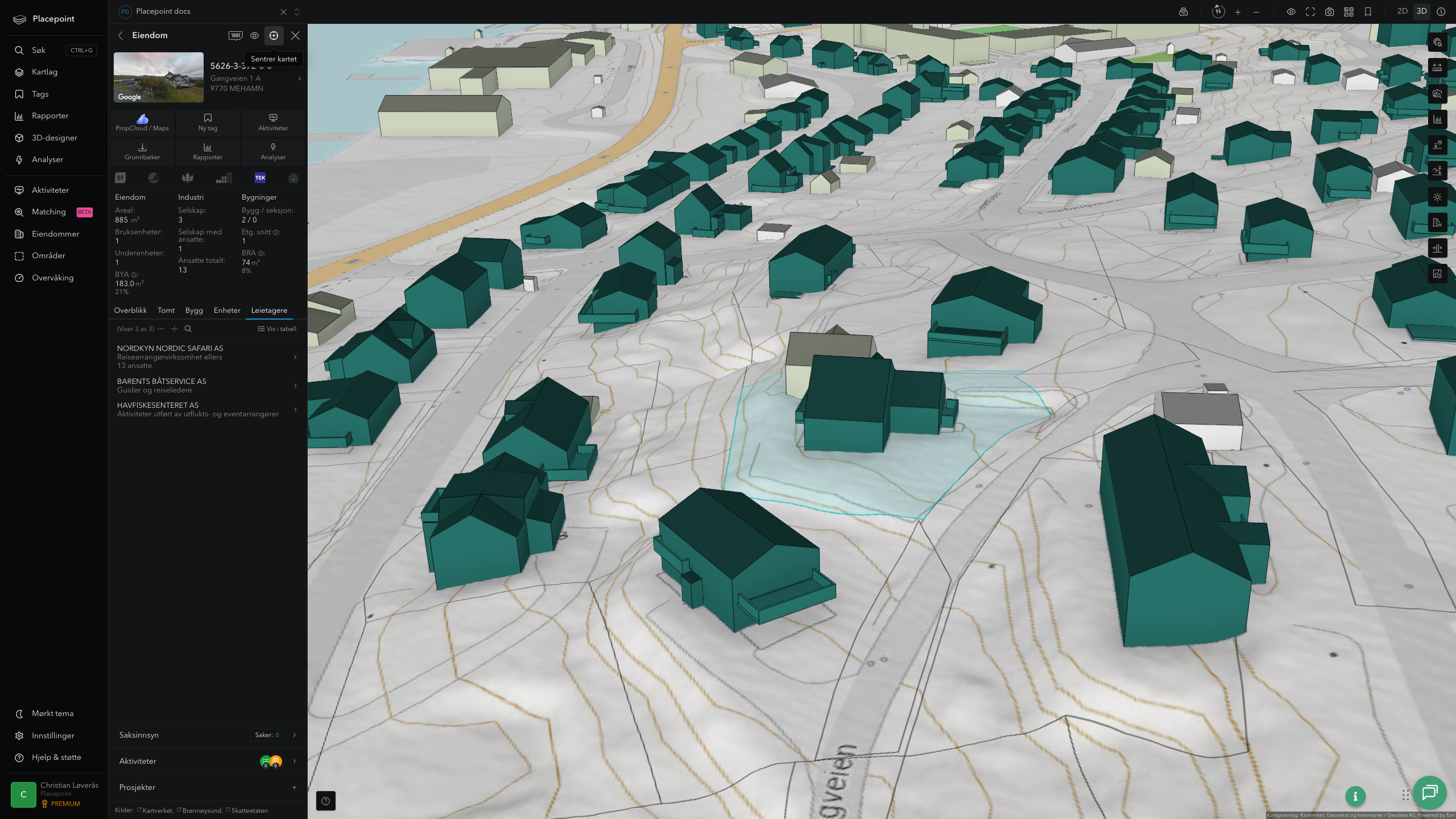Open the chat support bubble
Image resolution: width=1456 pixels, height=819 pixels.
click(1430, 792)
